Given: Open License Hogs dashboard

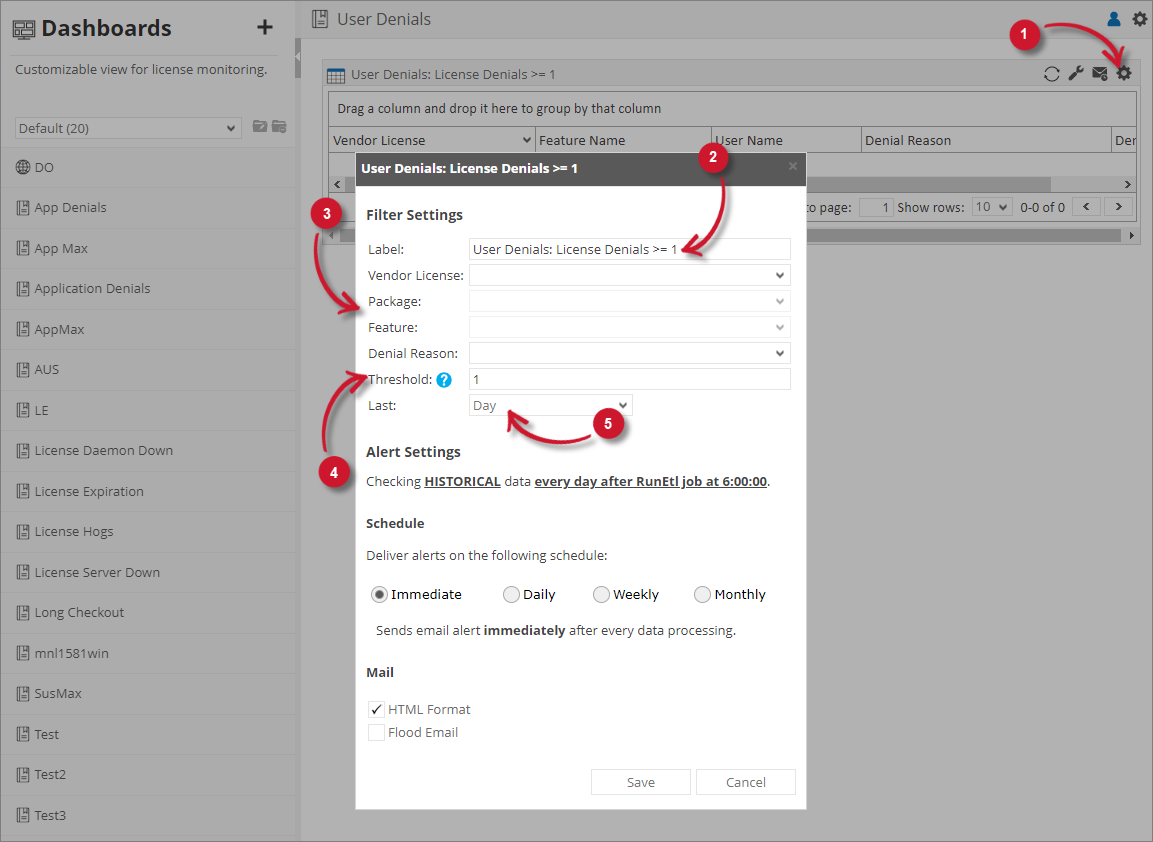Looking at the screenshot, I should pos(147,532).
